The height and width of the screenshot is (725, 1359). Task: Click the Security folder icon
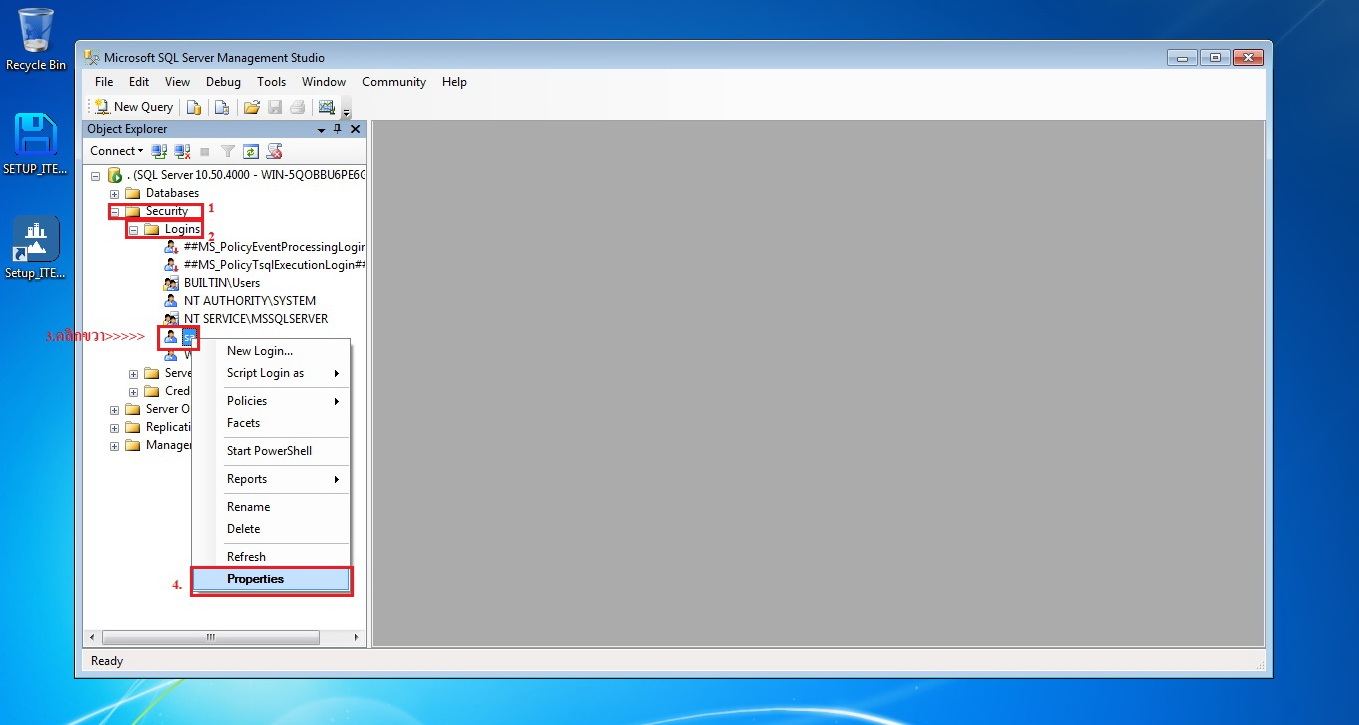point(132,211)
